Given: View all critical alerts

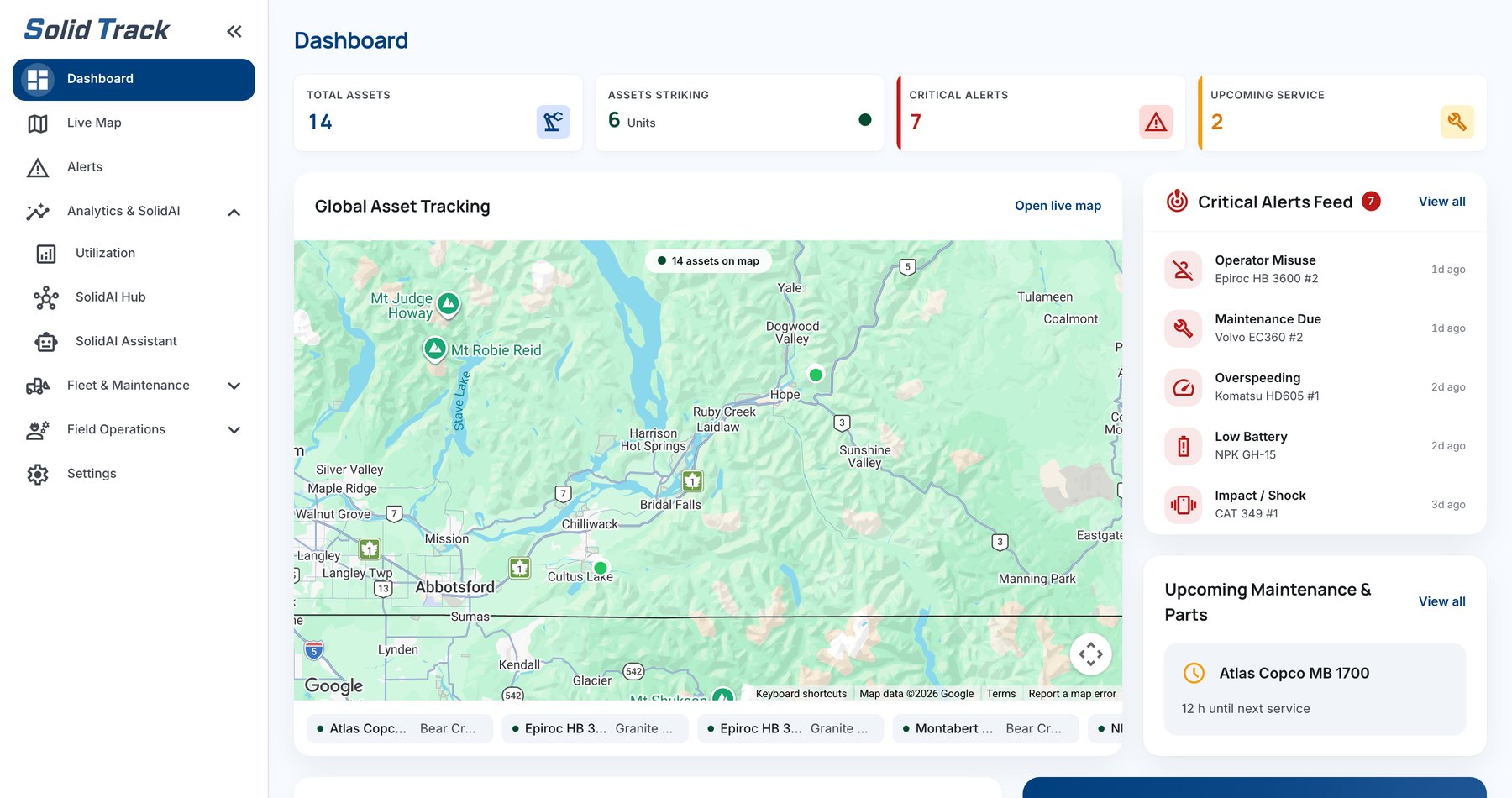Looking at the screenshot, I should 1441,202.
